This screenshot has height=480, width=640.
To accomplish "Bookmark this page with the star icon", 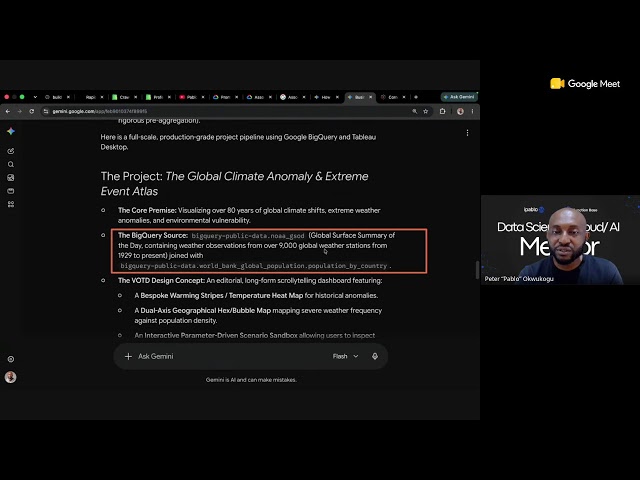I will [x=426, y=111].
